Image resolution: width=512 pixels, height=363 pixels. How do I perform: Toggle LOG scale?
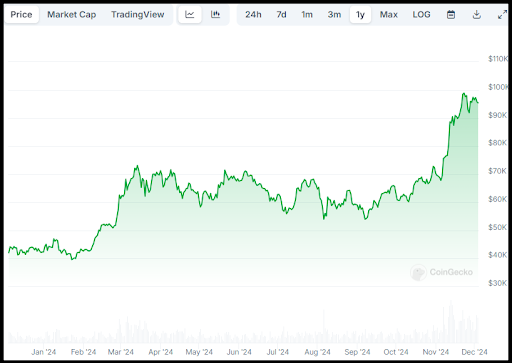click(x=421, y=15)
